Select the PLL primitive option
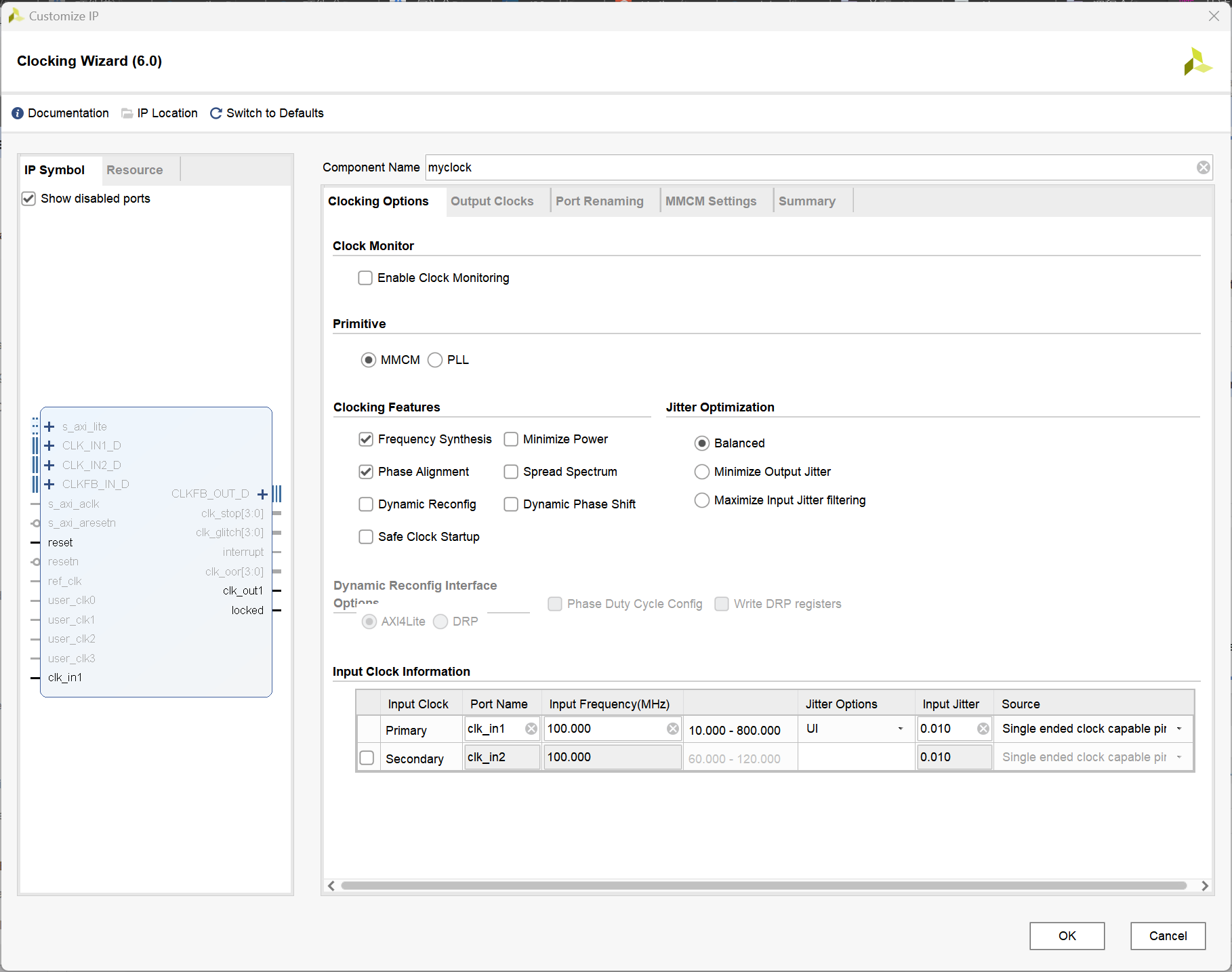The width and height of the screenshot is (1232, 972). point(435,360)
